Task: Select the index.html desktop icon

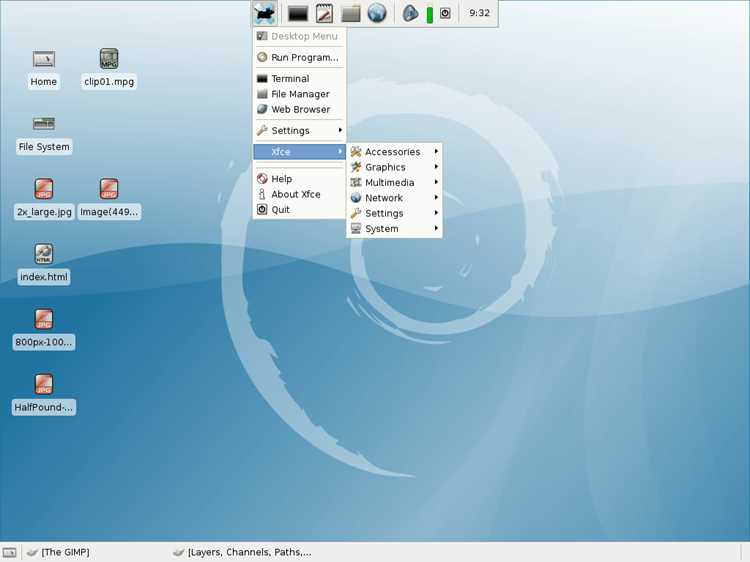Action: coord(44,264)
